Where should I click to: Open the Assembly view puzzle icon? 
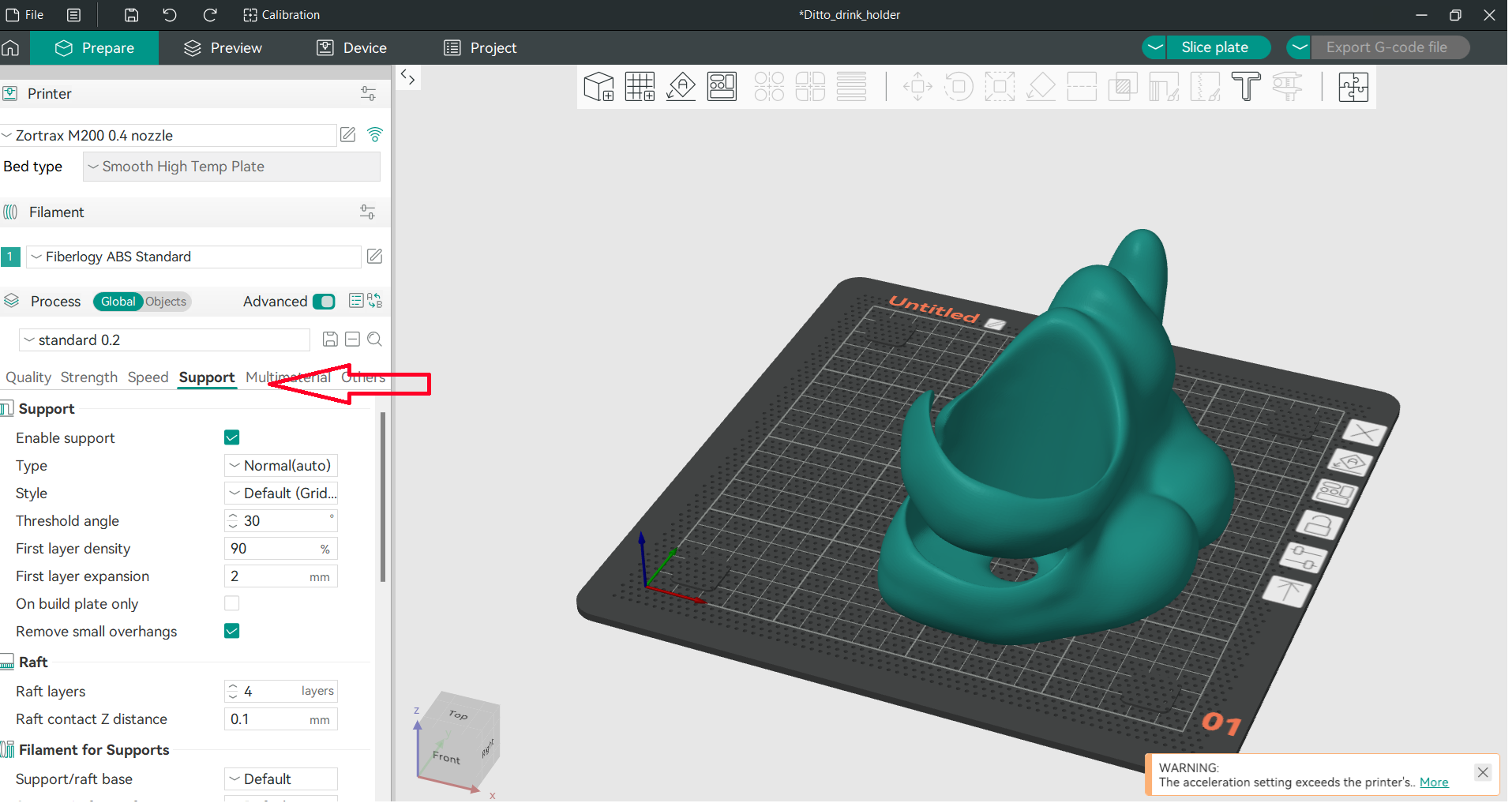1353,86
